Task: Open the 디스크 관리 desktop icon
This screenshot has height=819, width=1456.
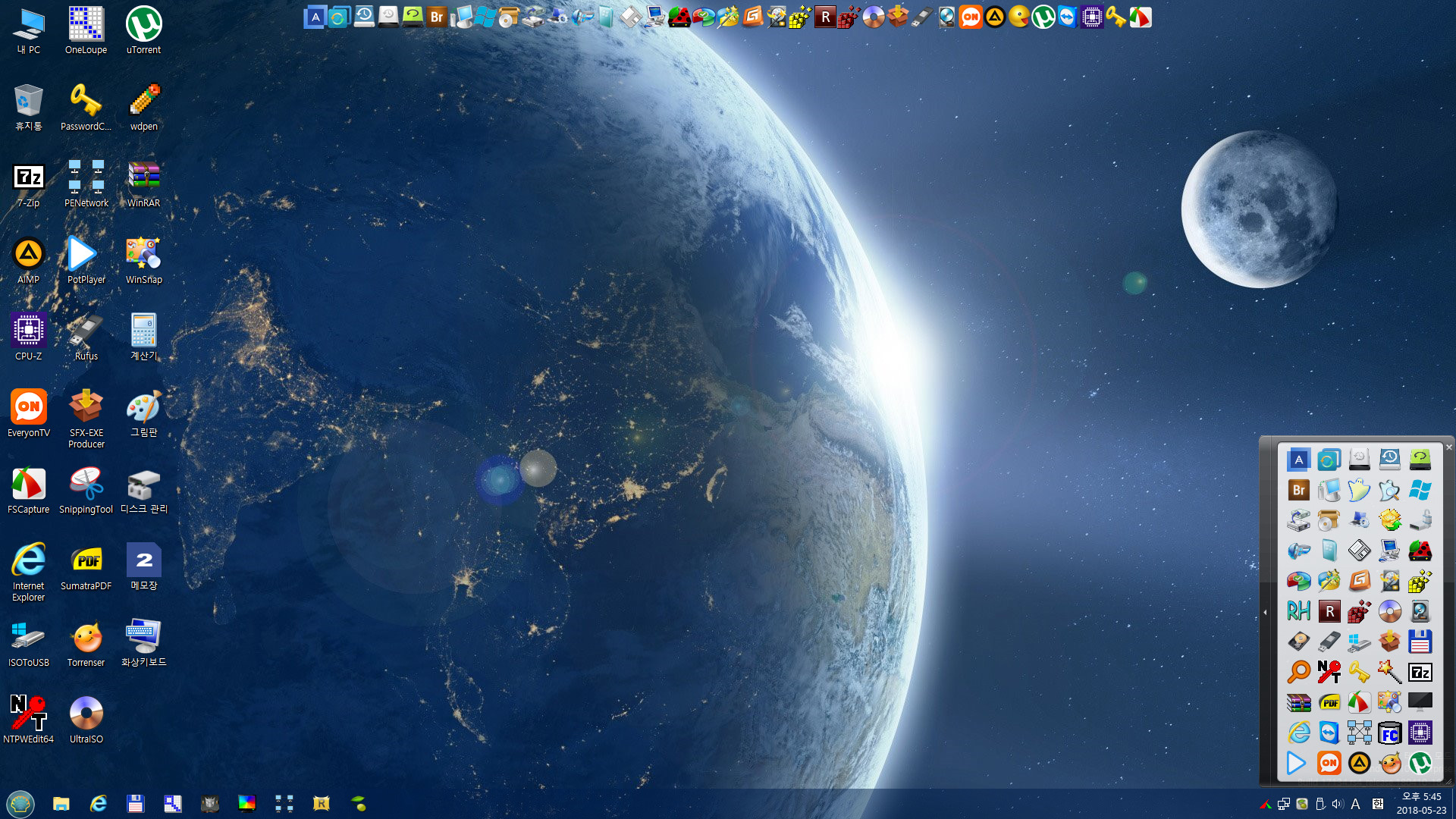Action: click(143, 491)
